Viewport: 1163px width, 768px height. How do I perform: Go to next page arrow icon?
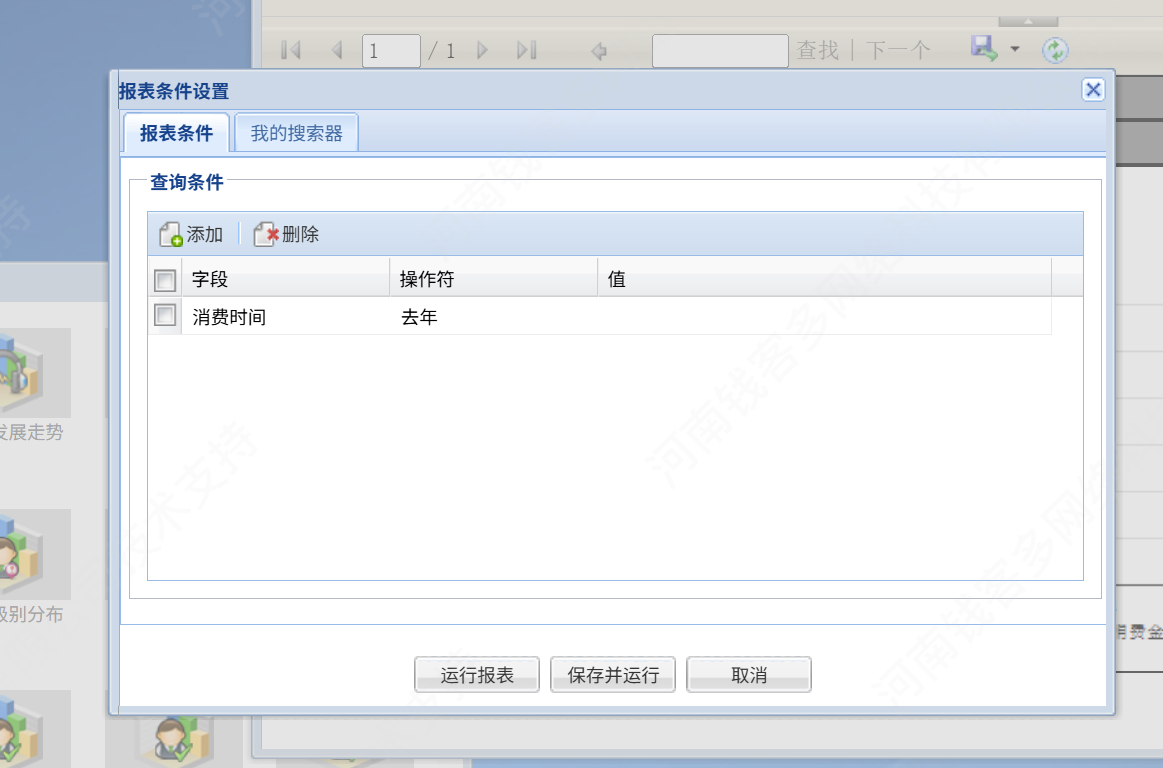click(x=482, y=50)
